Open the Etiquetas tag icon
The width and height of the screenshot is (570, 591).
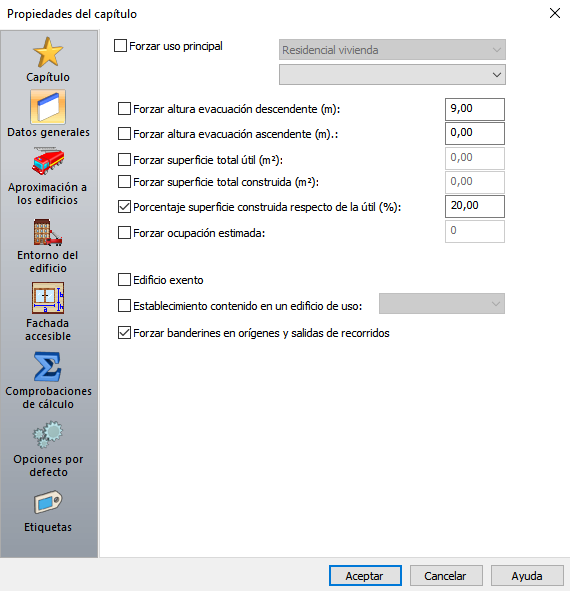click(48, 502)
